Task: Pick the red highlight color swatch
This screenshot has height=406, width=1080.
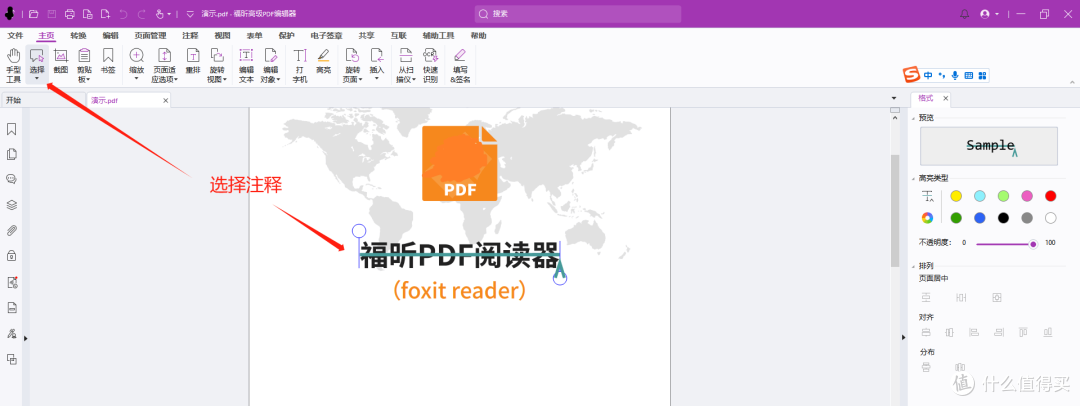Action: [1050, 196]
